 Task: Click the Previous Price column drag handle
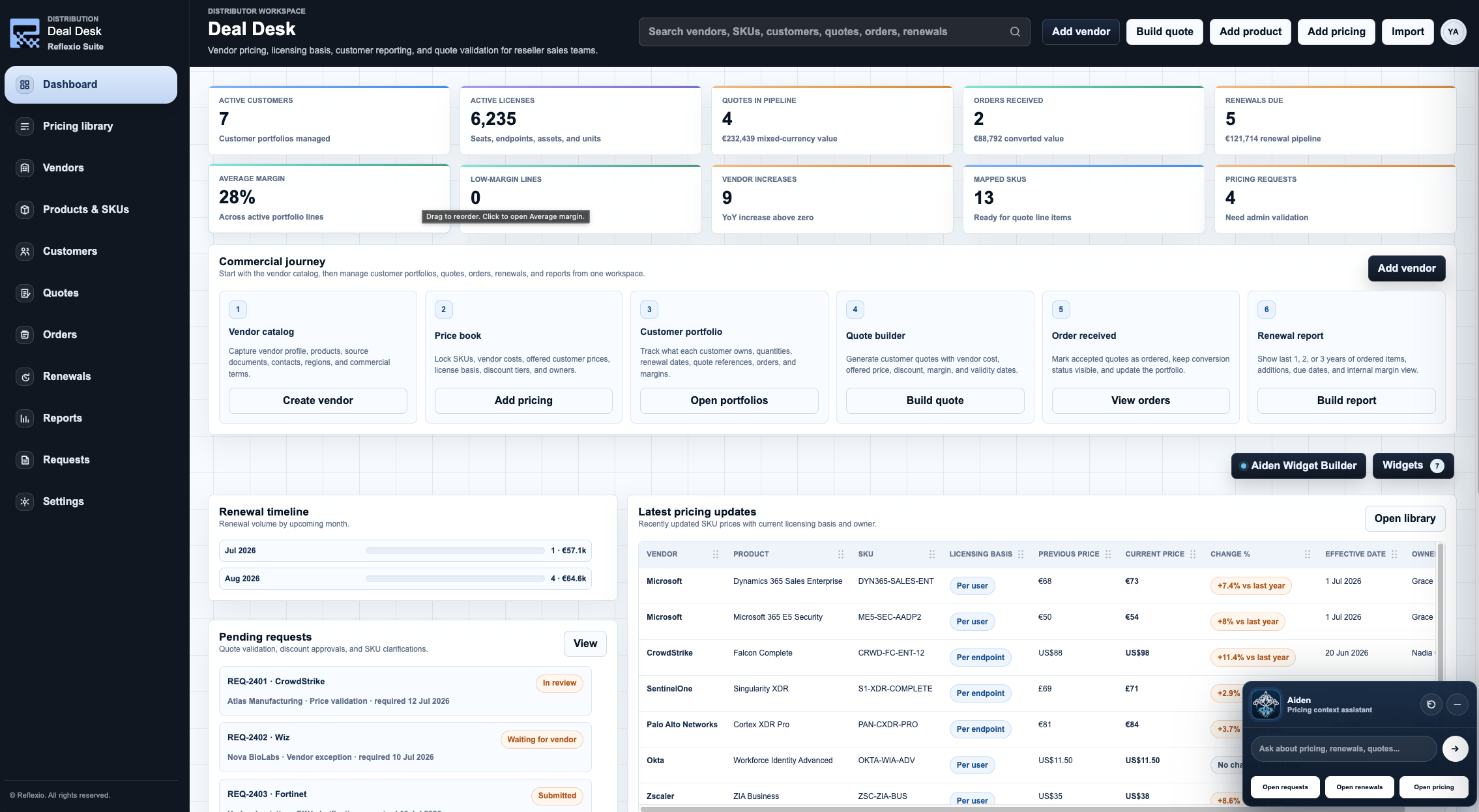pos(1107,555)
